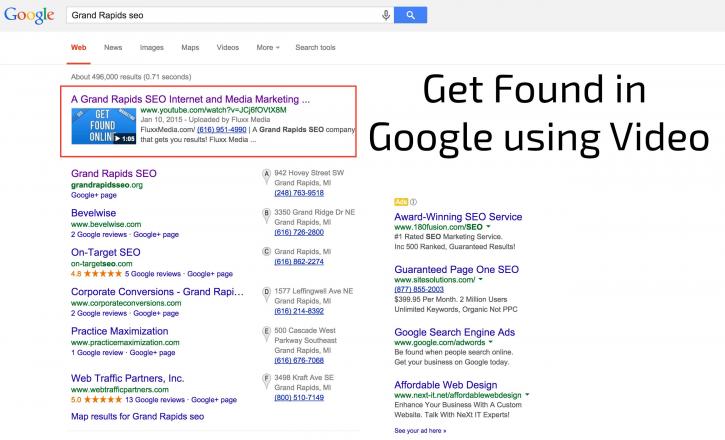Image resolution: width=725 pixels, height=440 pixels.
Task: Call (248) 763-9518 link
Action: point(299,193)
